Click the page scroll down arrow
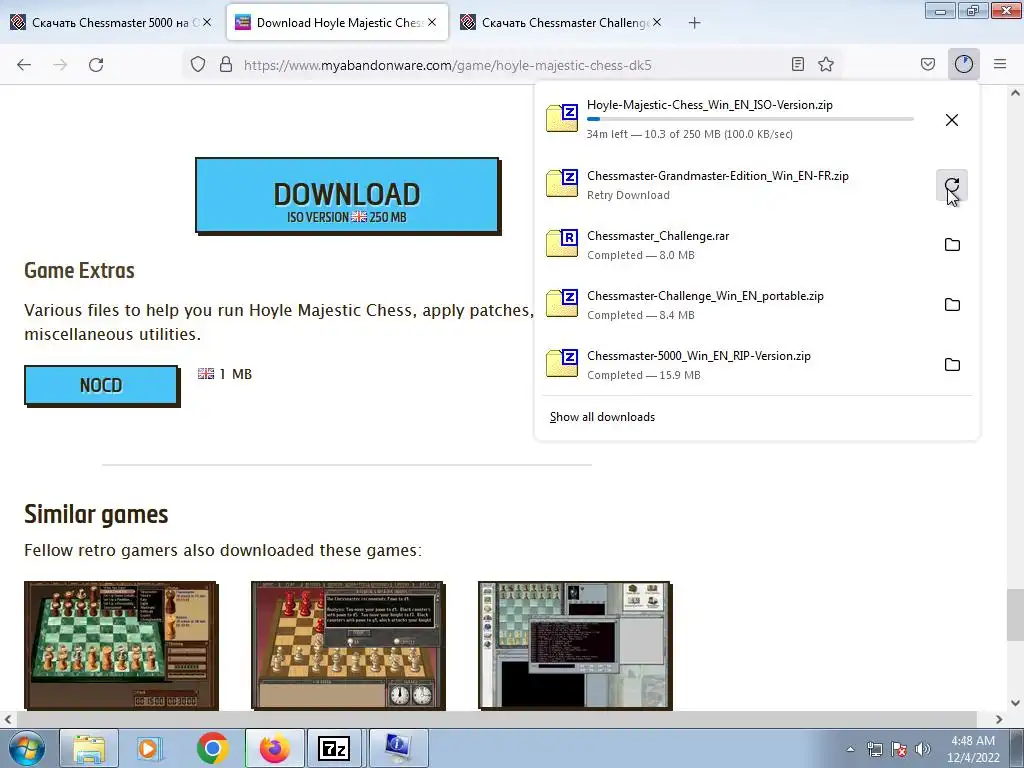 point(1015,703)
